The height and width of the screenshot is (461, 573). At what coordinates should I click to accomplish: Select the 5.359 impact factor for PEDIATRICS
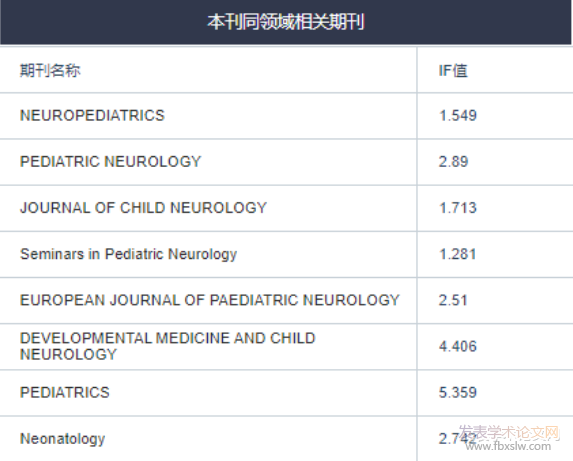pyautogui.click(x=458, y=392)
